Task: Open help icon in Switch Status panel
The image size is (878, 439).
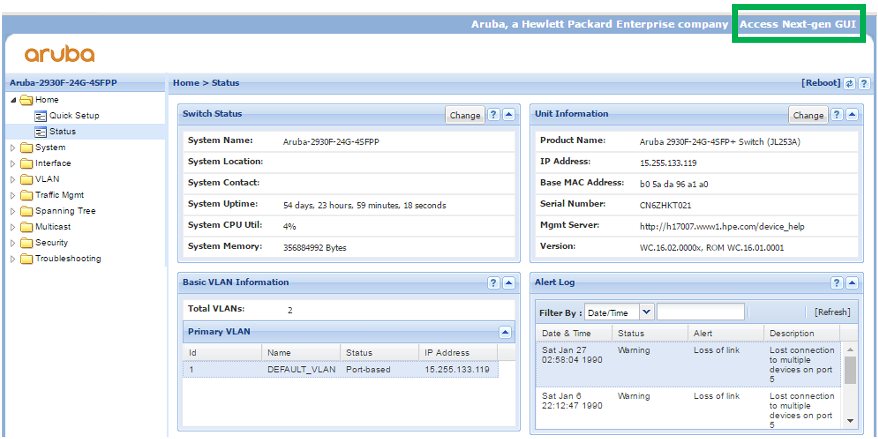Action: click(493, 114)
